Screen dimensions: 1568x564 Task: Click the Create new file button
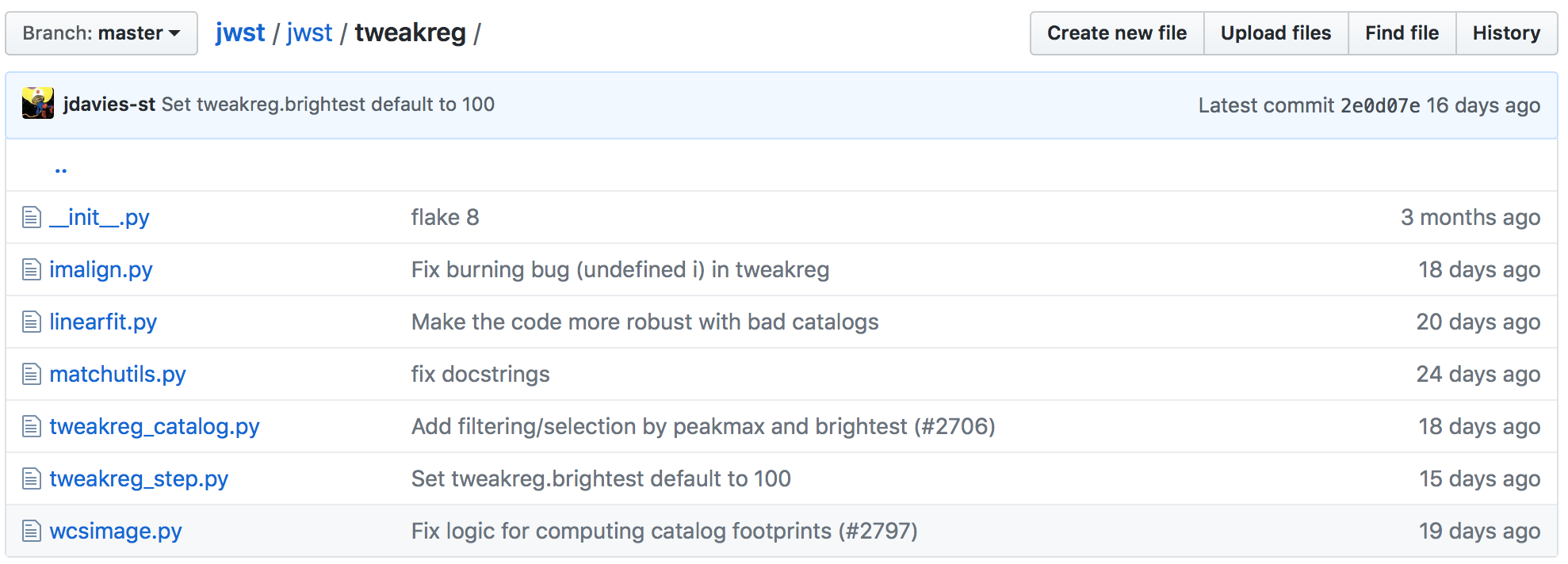1116,33
